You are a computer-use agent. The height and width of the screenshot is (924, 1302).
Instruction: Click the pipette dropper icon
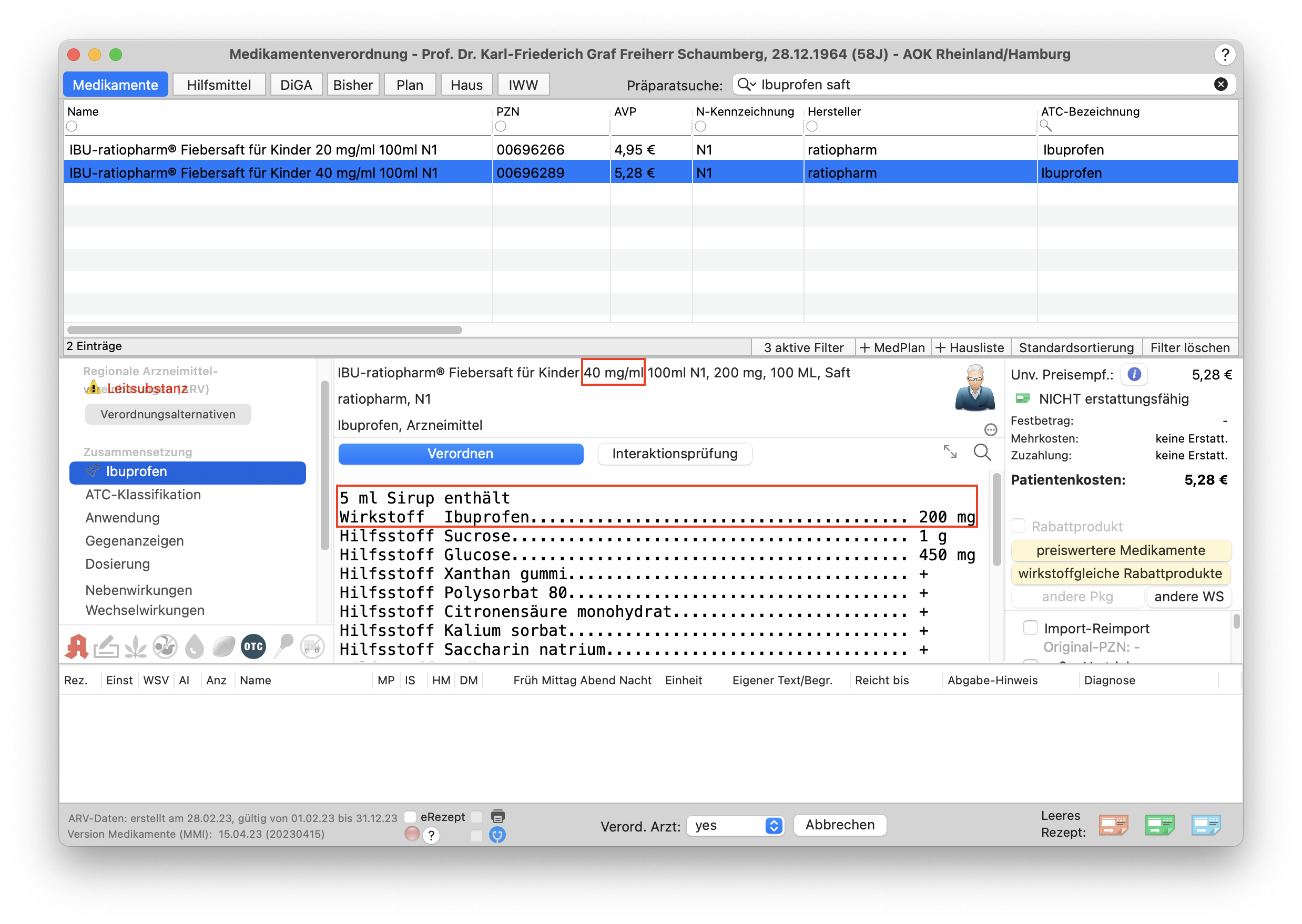point(283,647)
